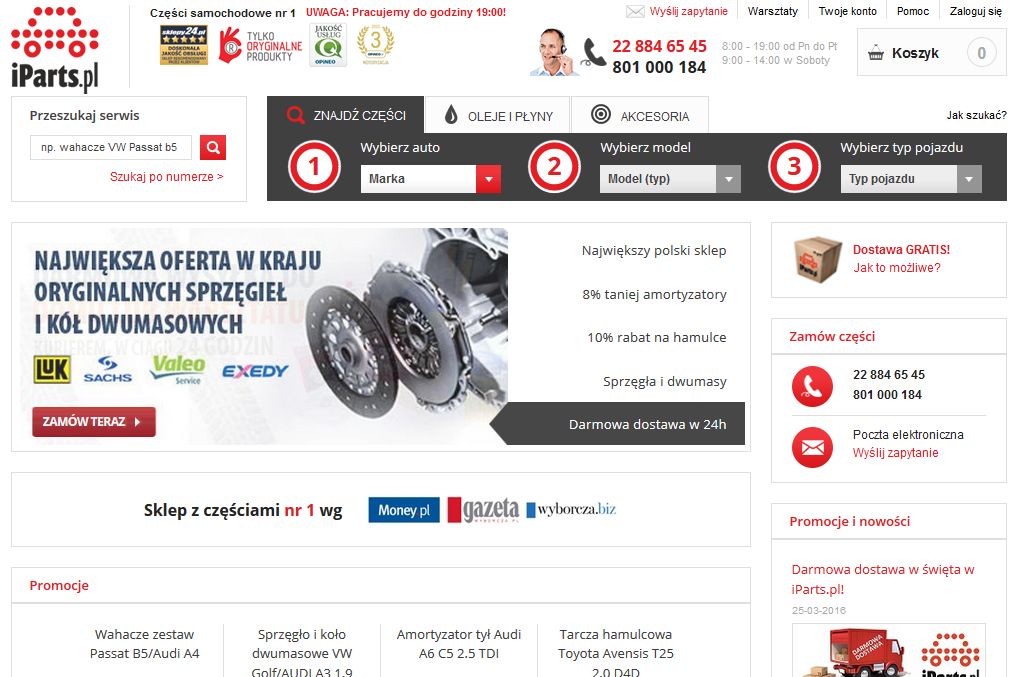Open the Pomoc menu item
The height and width of the screenshot is (677, 1016).
pos(912,11)
